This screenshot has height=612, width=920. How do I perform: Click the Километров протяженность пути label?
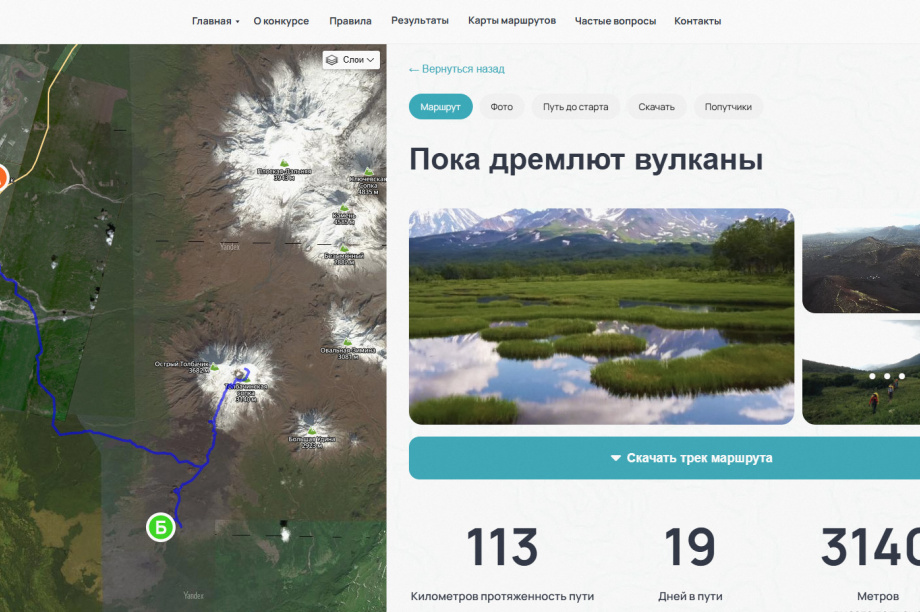502,596
